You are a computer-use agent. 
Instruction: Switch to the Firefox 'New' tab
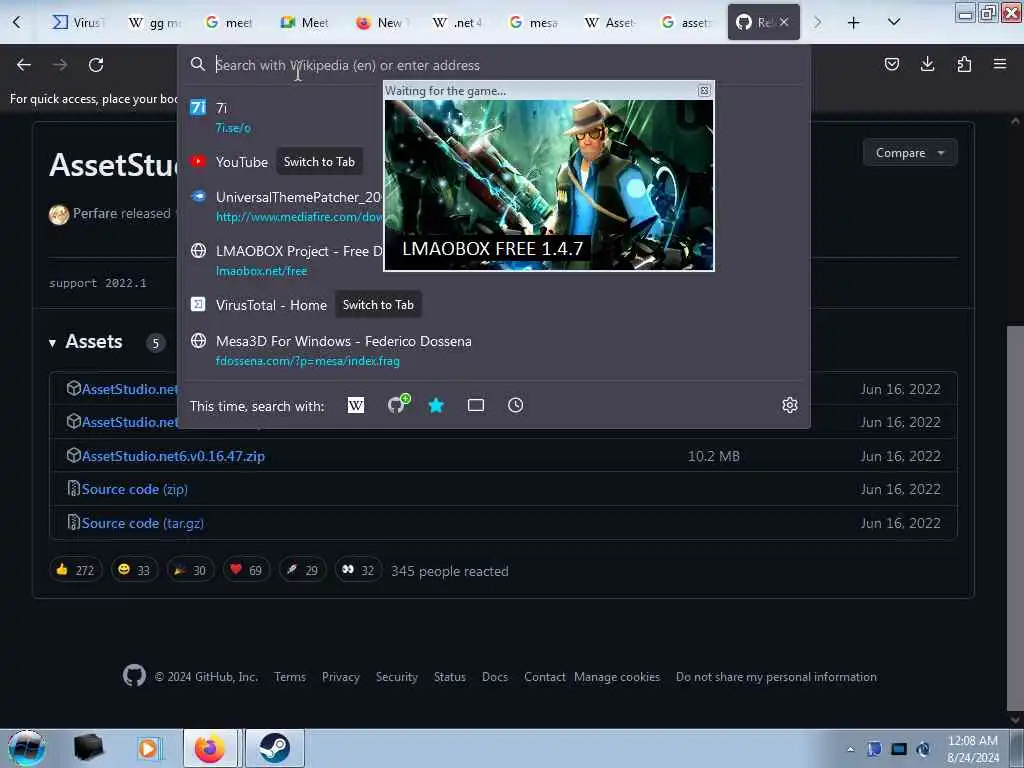381,23
